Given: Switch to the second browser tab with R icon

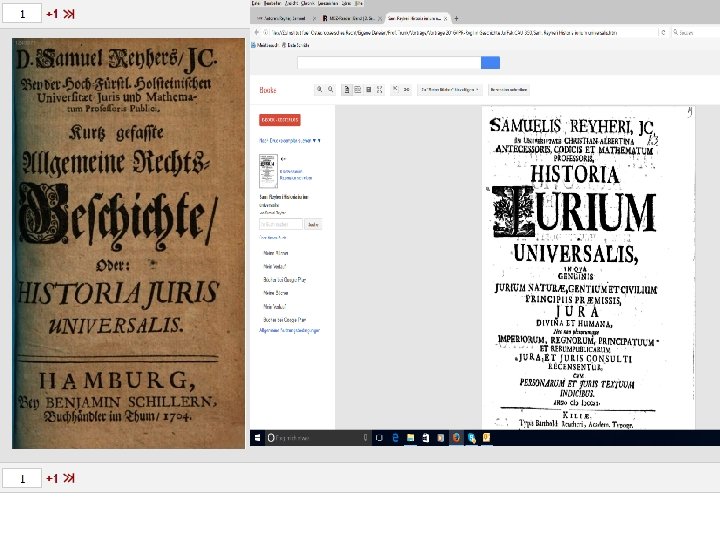Looking at the screenshot, I should 351,18.
